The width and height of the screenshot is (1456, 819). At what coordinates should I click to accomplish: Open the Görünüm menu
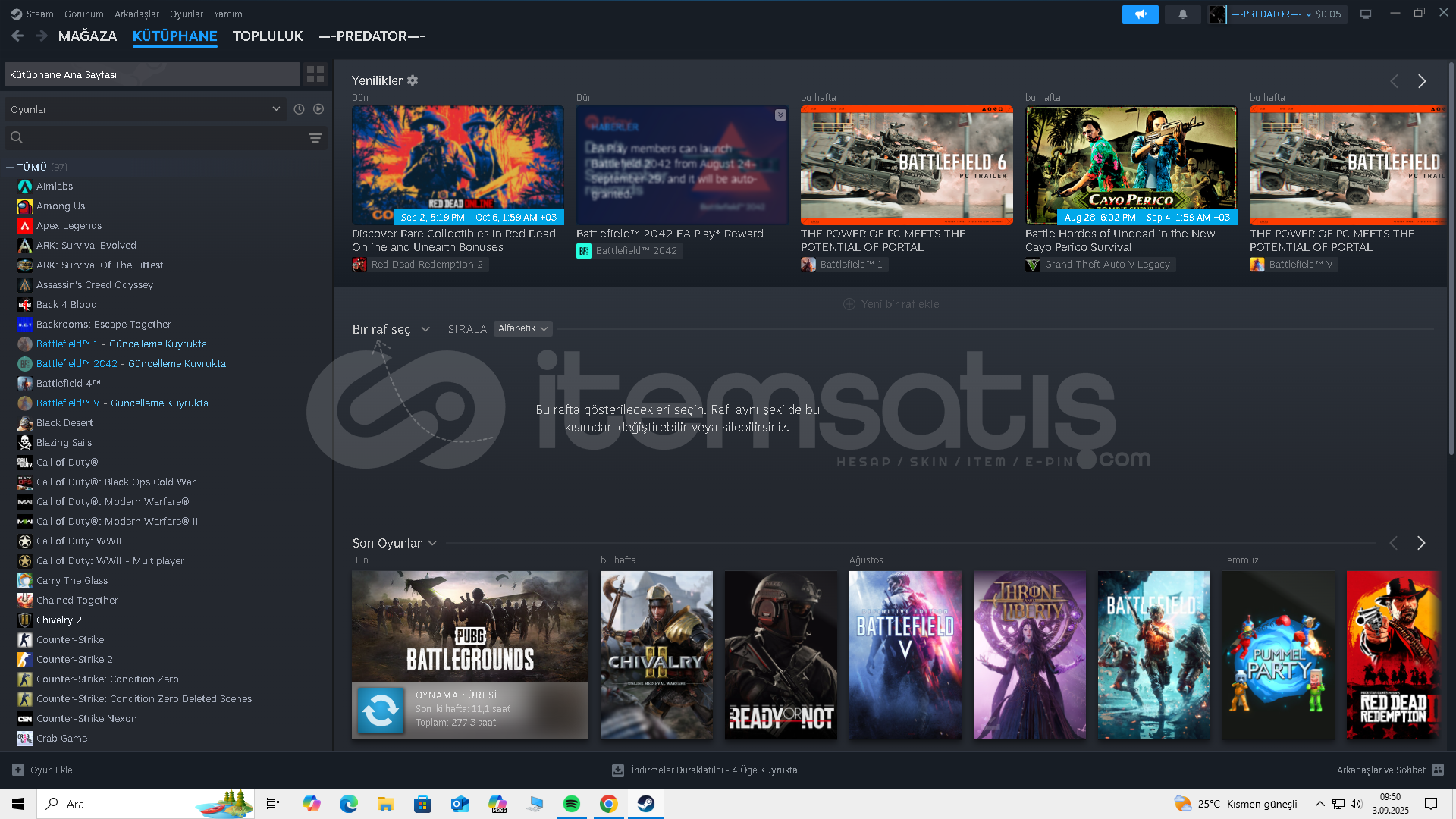84,14
